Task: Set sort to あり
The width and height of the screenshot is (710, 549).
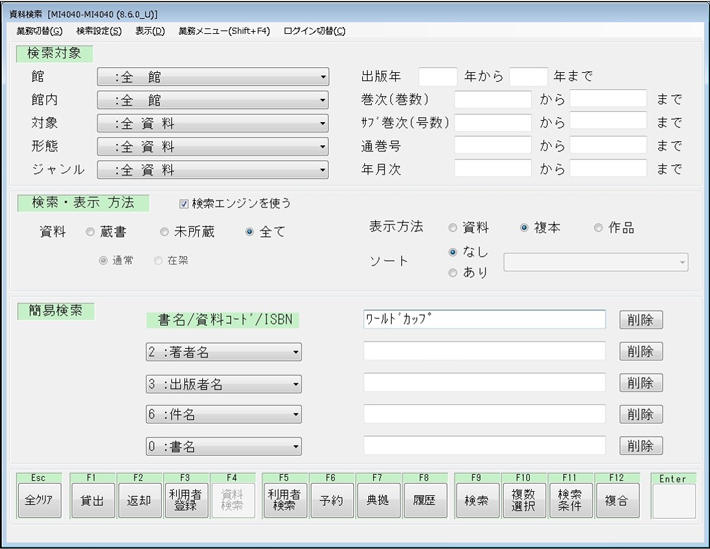Action: 452,273
